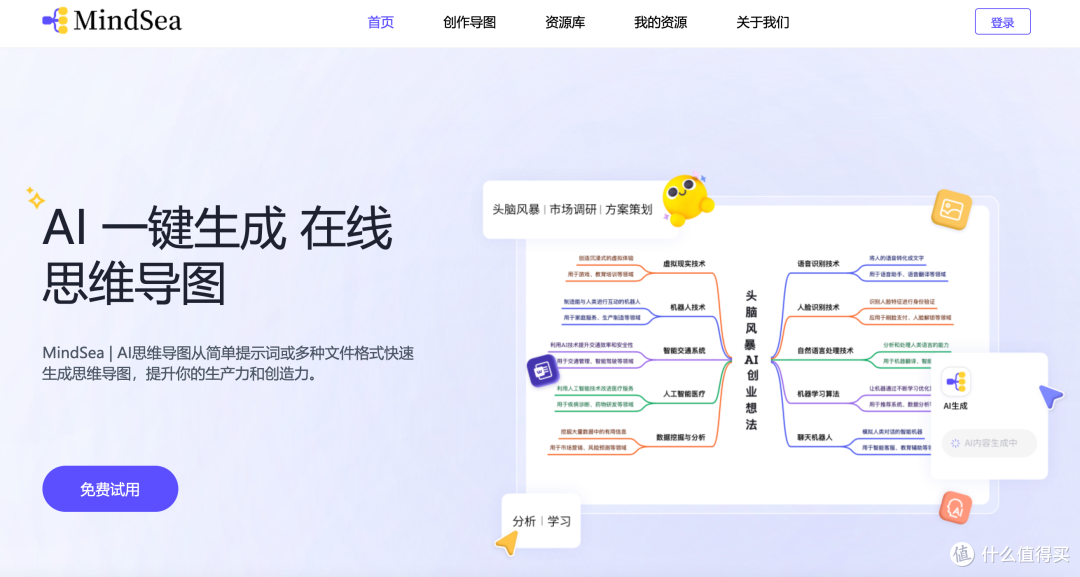Select the 聊天机器人 node

pos(815,437)
